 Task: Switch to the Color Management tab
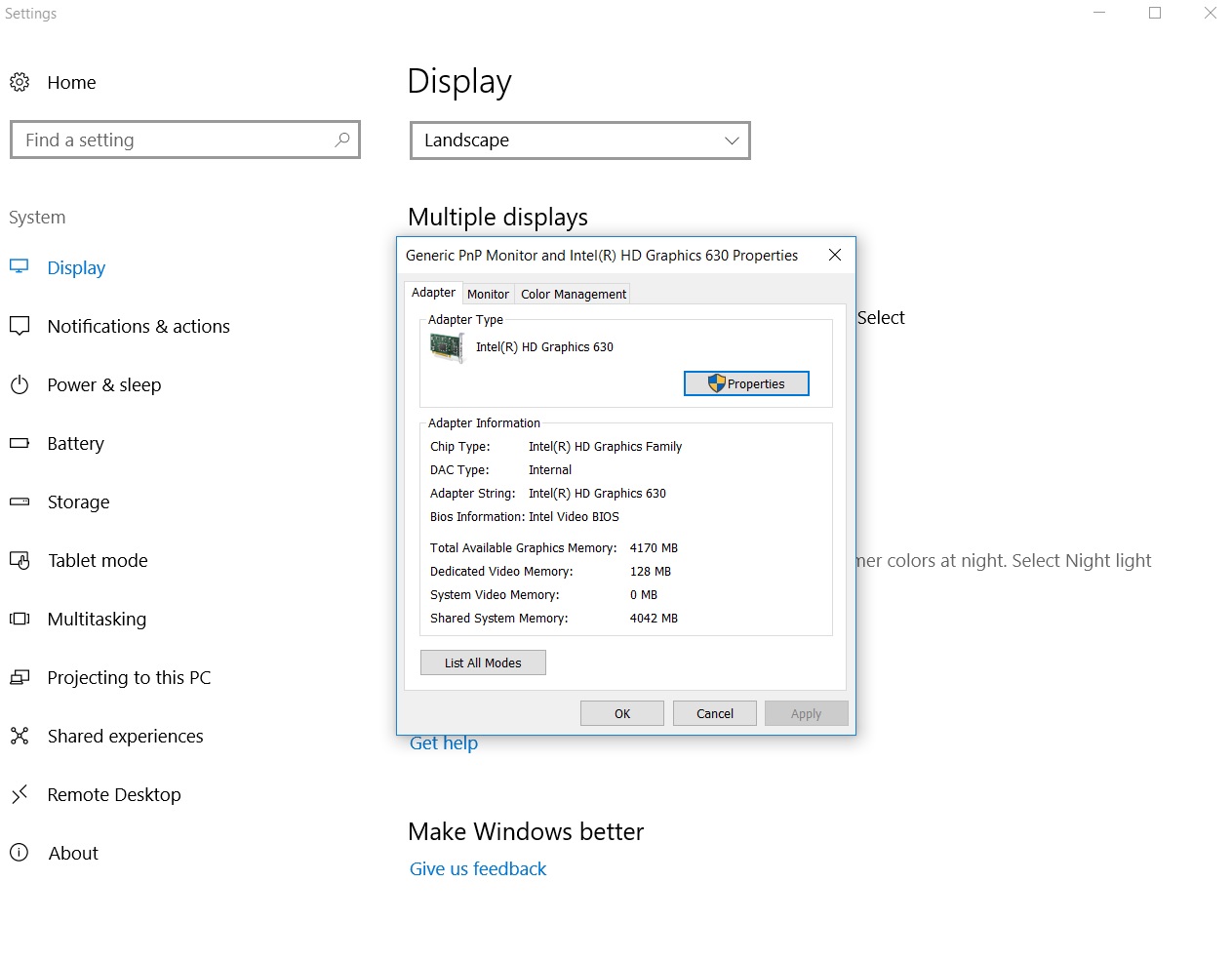(574, 294)
